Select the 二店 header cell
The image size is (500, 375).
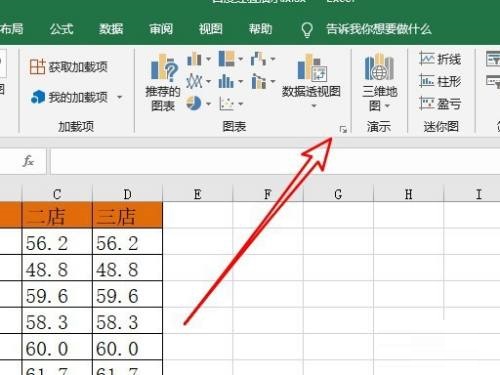[x=57, y=215]
